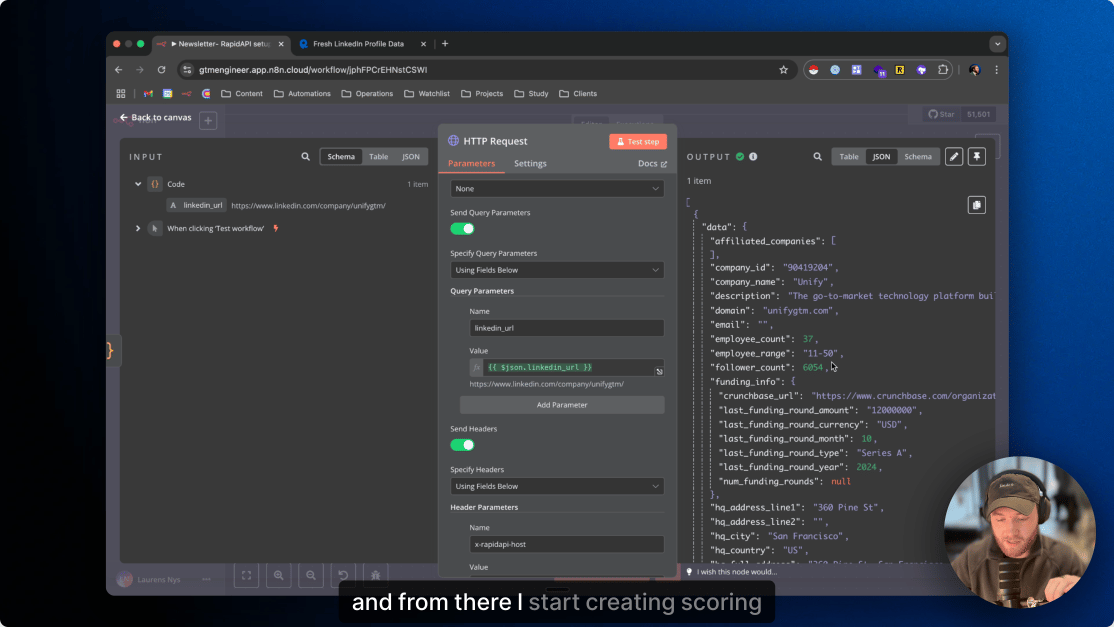
Task: Open expression editor for the Value field
Action: 659,371
